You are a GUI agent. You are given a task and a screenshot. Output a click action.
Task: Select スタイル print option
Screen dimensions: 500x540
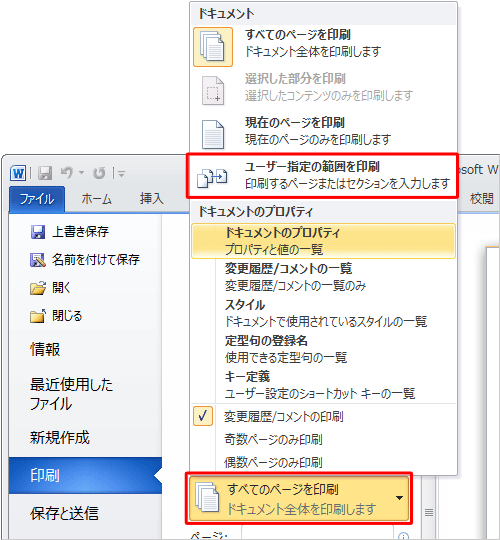pos(324,313)
